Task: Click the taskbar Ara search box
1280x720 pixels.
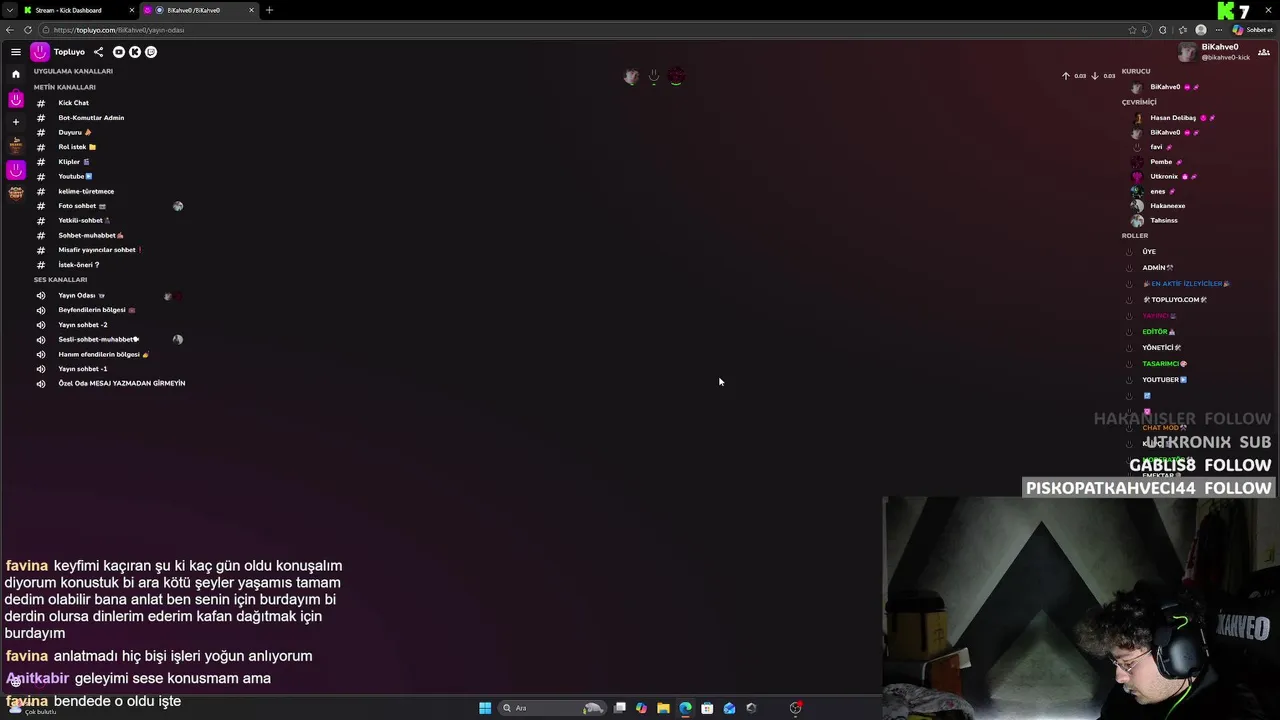Action: tap(553, 708)
